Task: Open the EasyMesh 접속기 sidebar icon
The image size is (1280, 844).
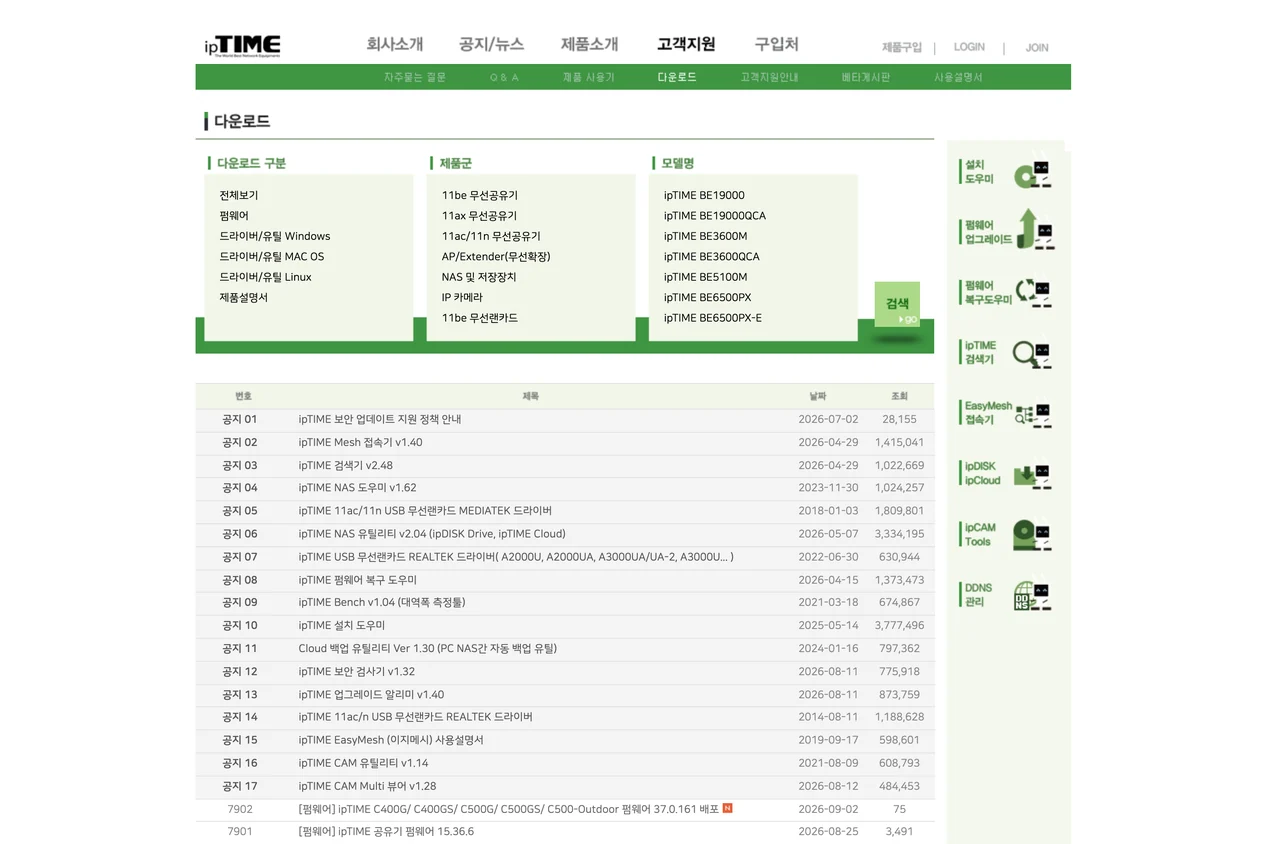Action: [1008, 413]
